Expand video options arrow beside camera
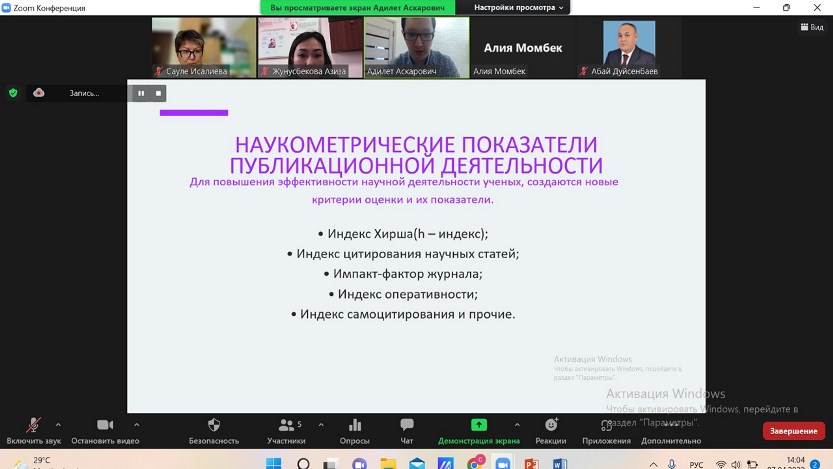 pos(137,424)
